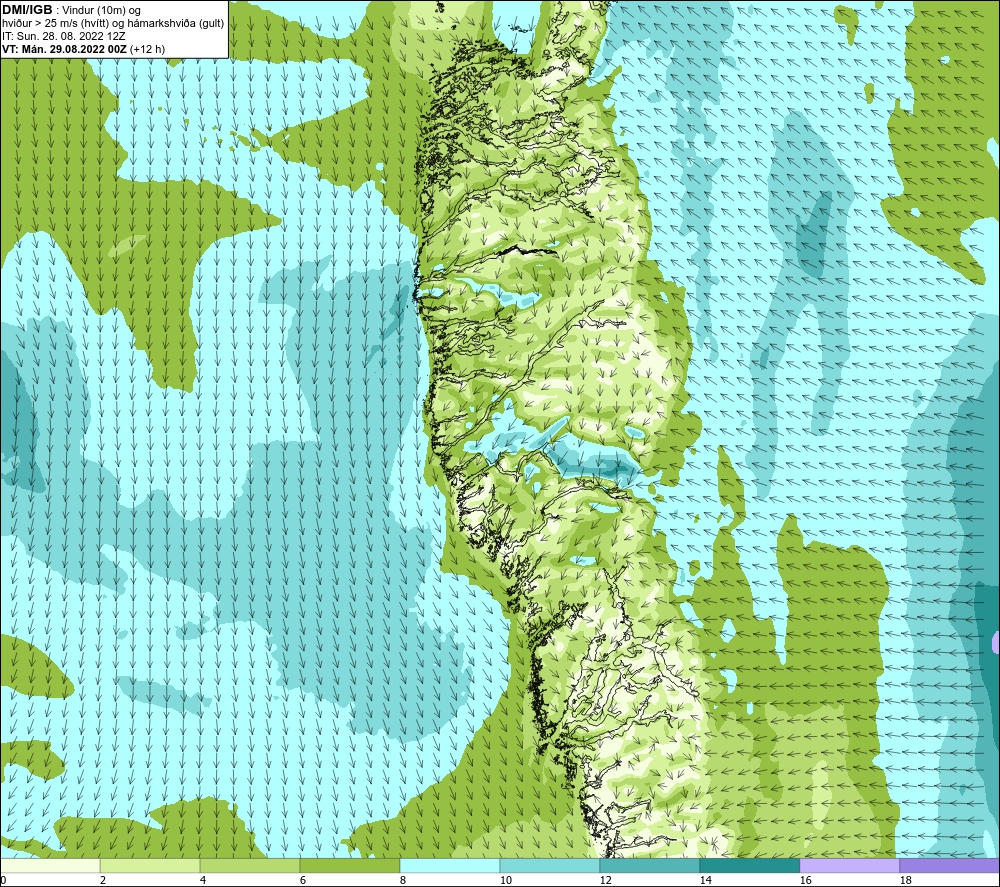Click the 'DMI/IGB : Vindur (10m) og' title line
The height and width of the screenshot is (887, 1000).
point(71,10)
